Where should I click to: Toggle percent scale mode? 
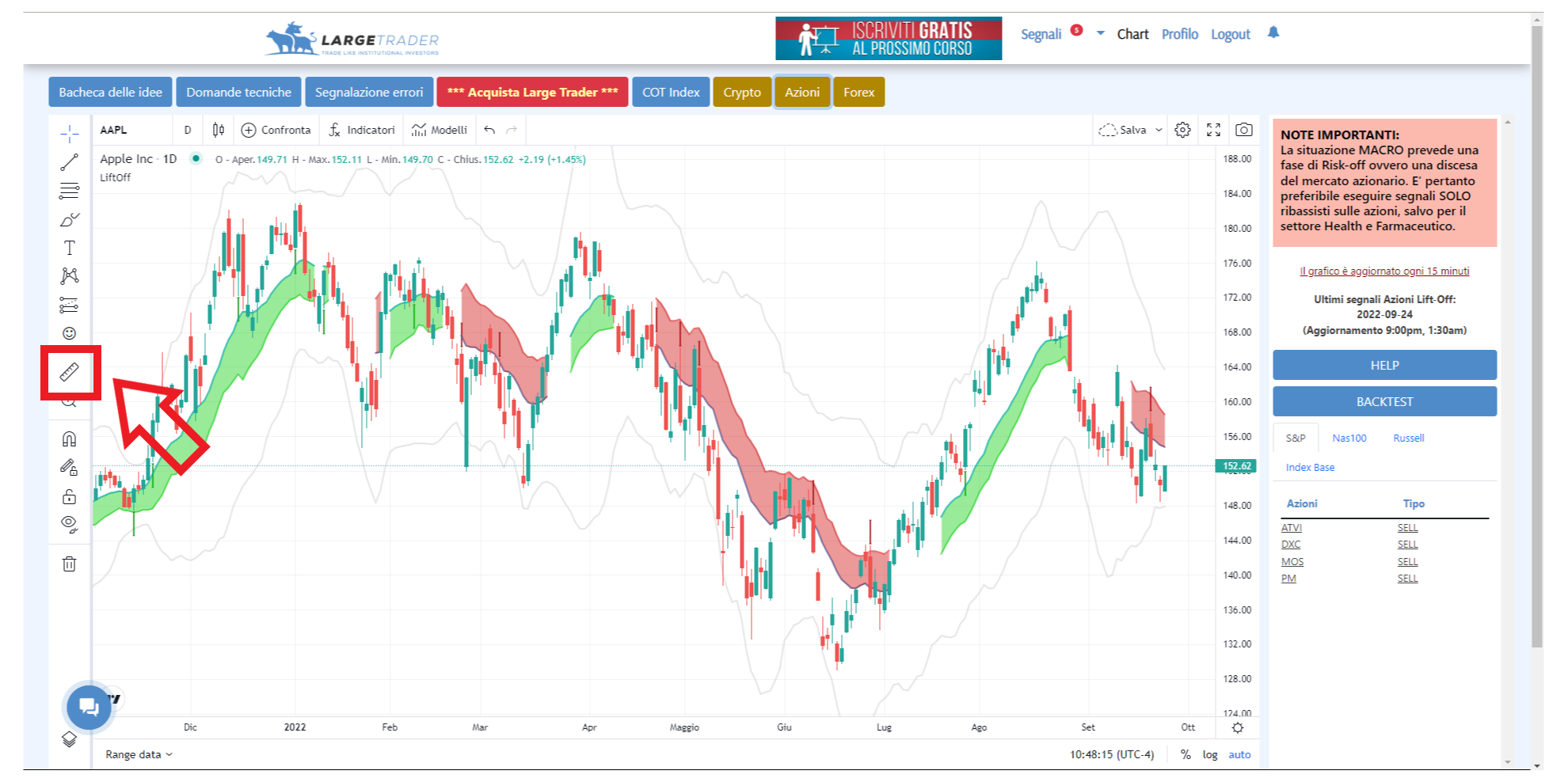pyautogui.click(x=1186, y=754)
